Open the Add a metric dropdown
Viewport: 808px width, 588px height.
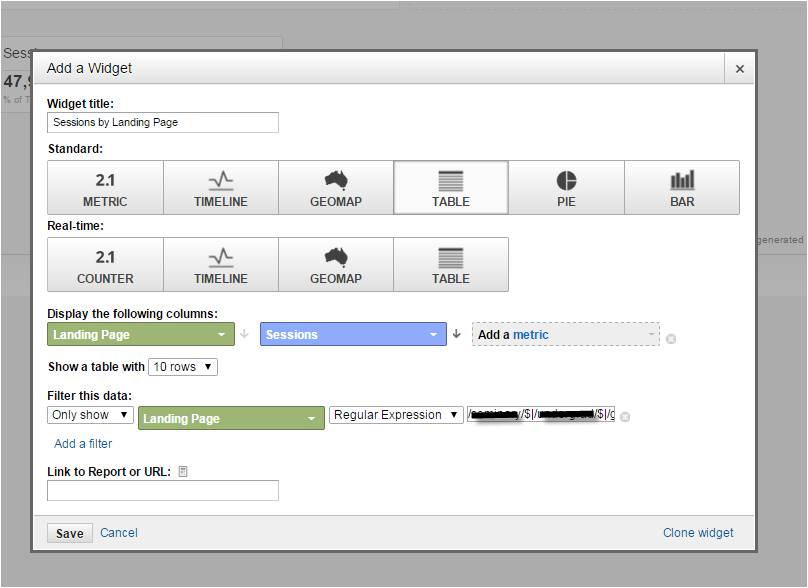coord(566,335)
